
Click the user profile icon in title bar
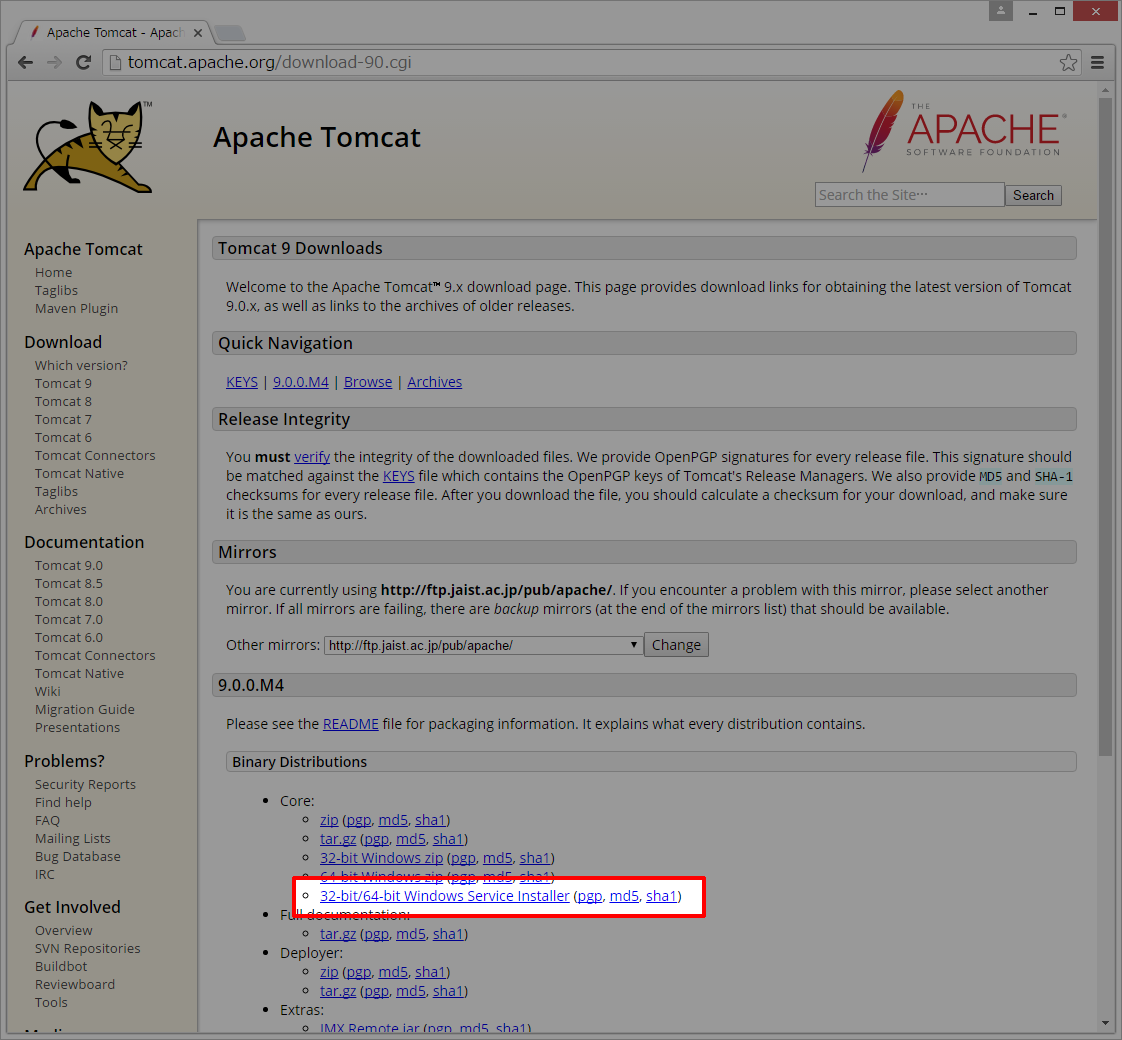(x=1000, y=10)
